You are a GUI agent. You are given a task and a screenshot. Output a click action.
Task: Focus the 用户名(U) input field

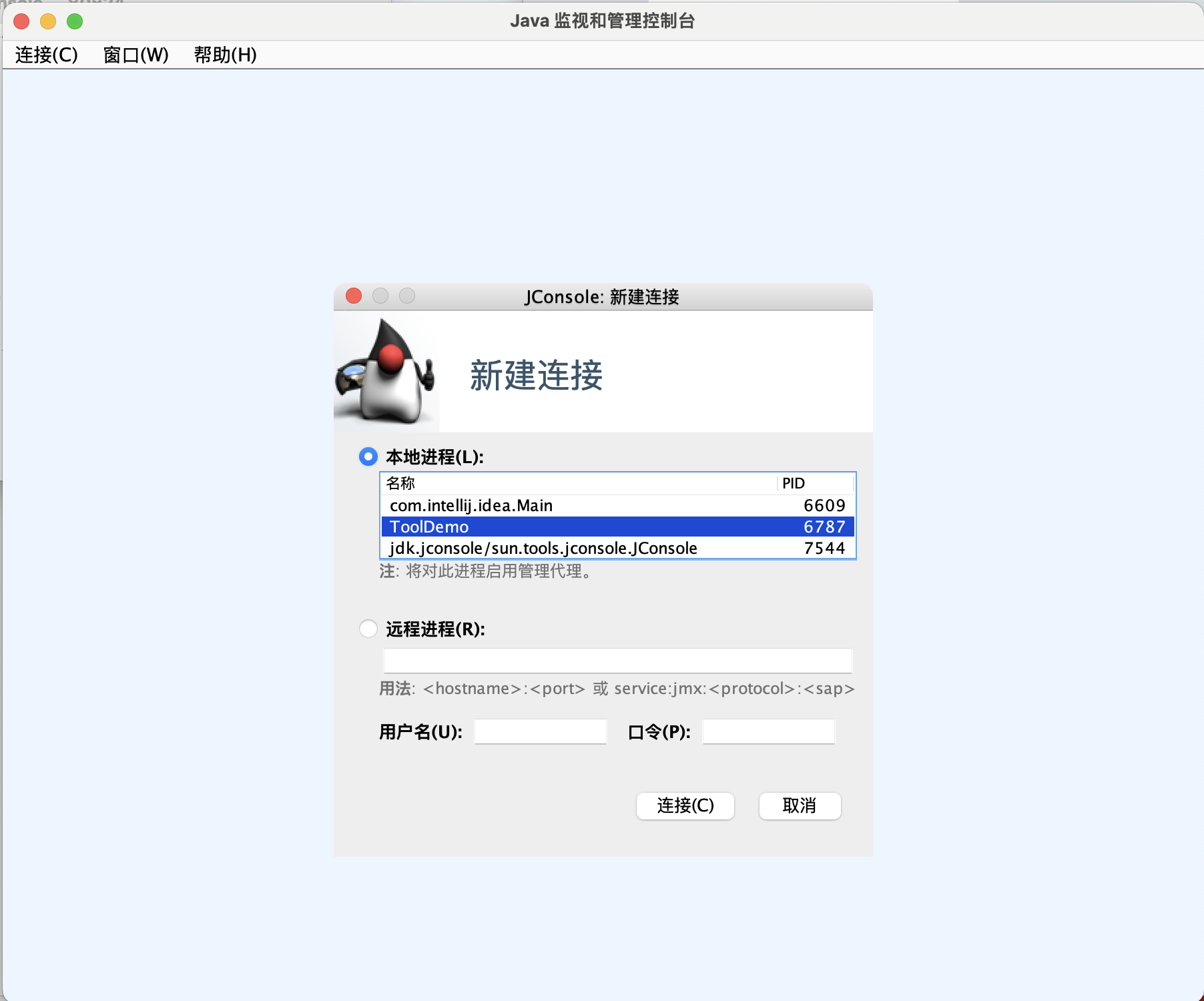click(541, 731)
